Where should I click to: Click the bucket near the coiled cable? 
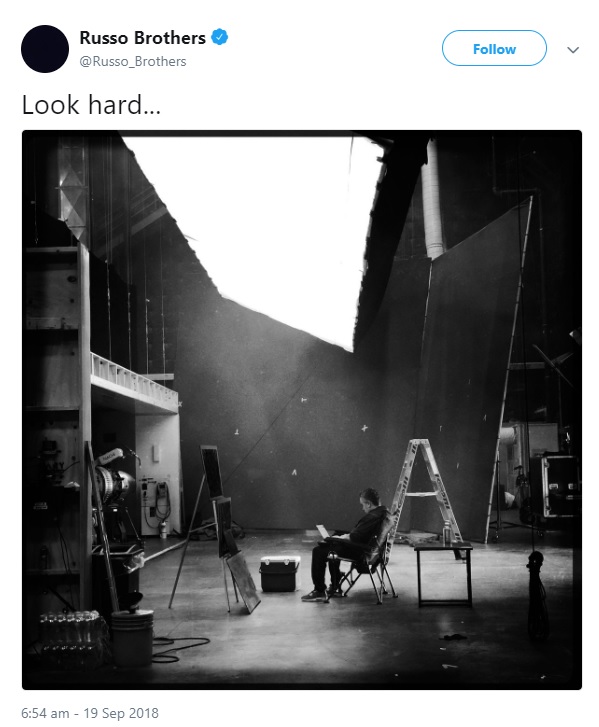132,637
